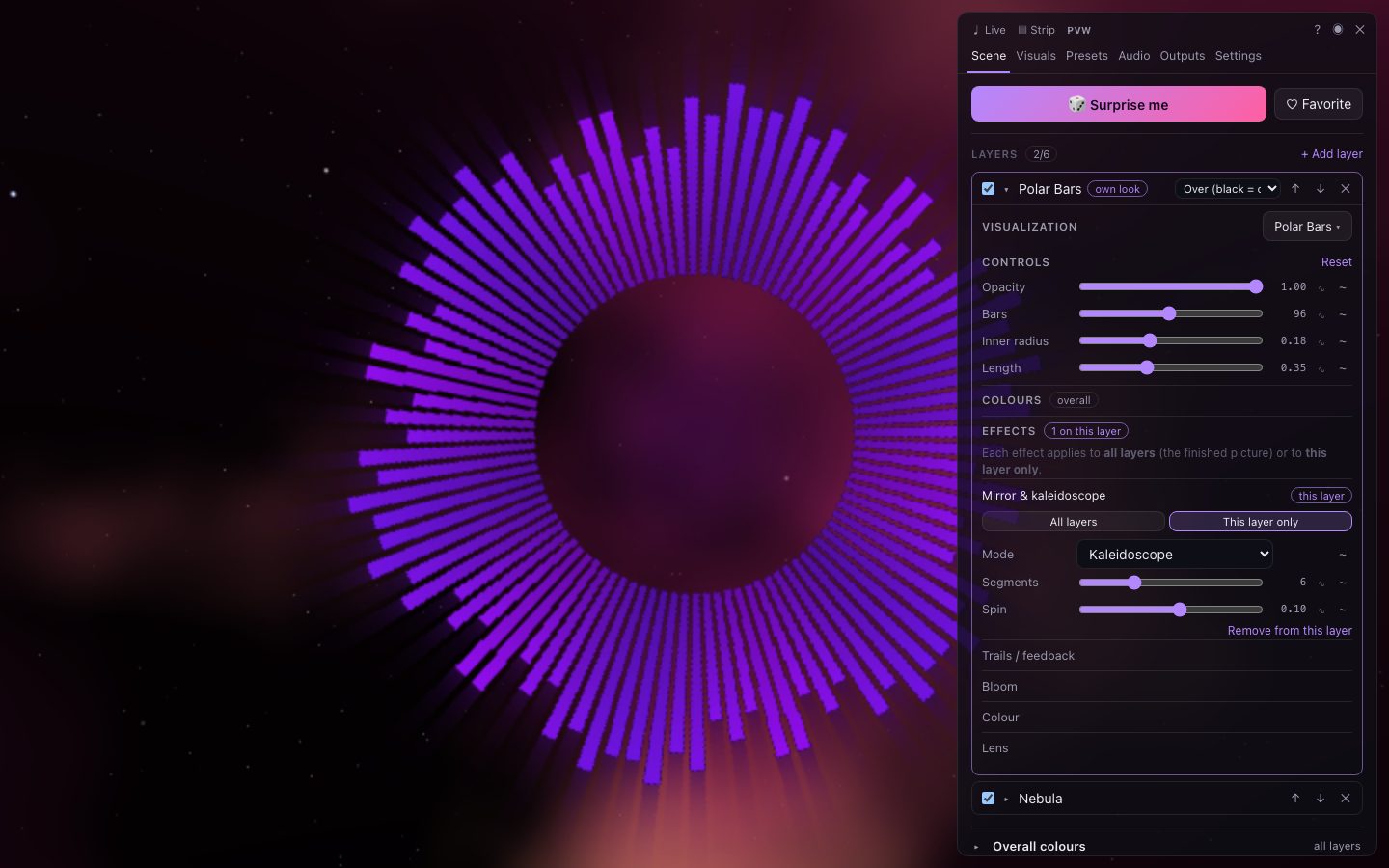Viewport: 1389px width, 868px height.
Task: Open the Presets tab
Action: click(1087, 56)
